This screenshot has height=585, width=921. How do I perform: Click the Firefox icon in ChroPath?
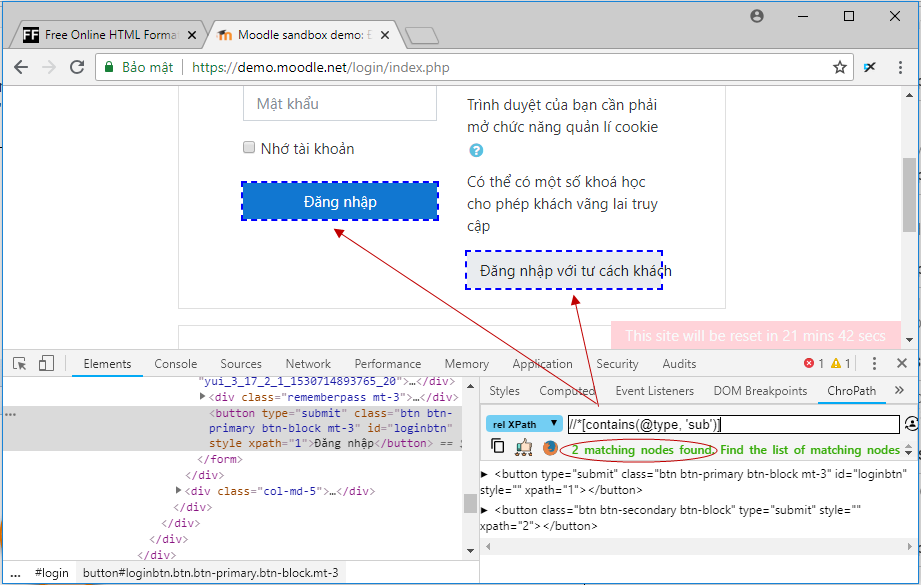click(x=550, y=448)
